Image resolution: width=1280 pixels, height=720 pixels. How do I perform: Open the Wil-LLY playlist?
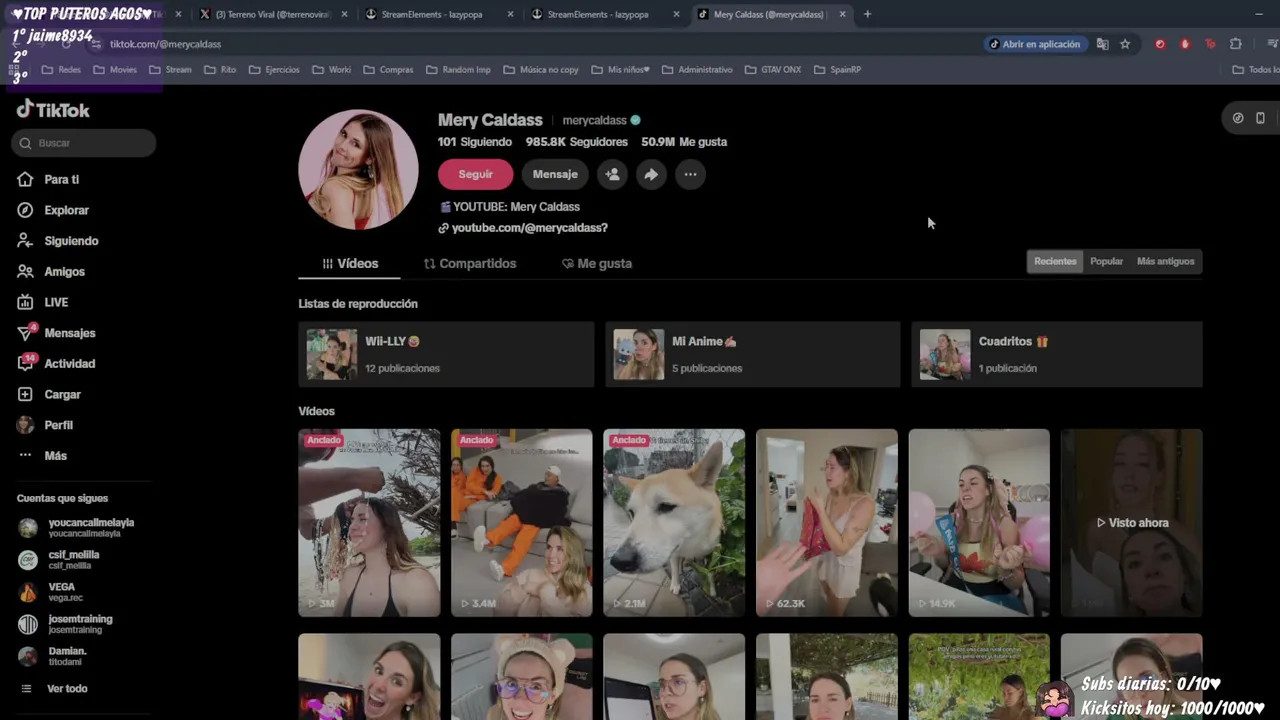coord(446,354)
